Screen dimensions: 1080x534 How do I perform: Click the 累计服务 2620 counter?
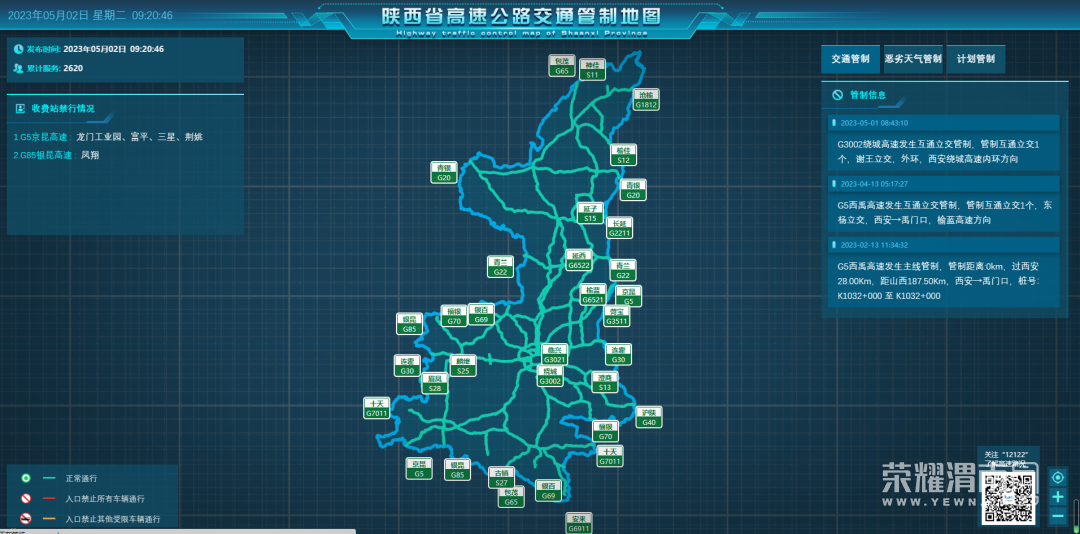coord(55,68)
